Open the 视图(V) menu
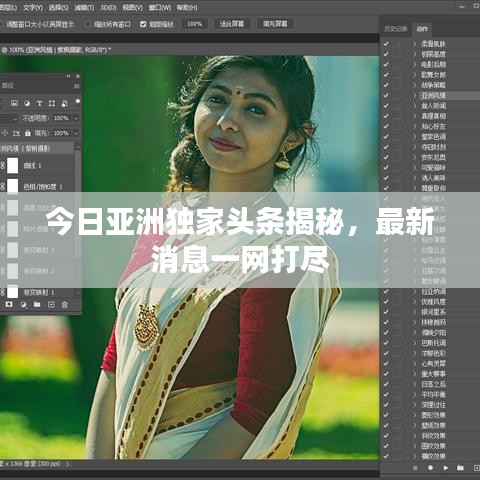480x480 pixels. tap(132, 7)
